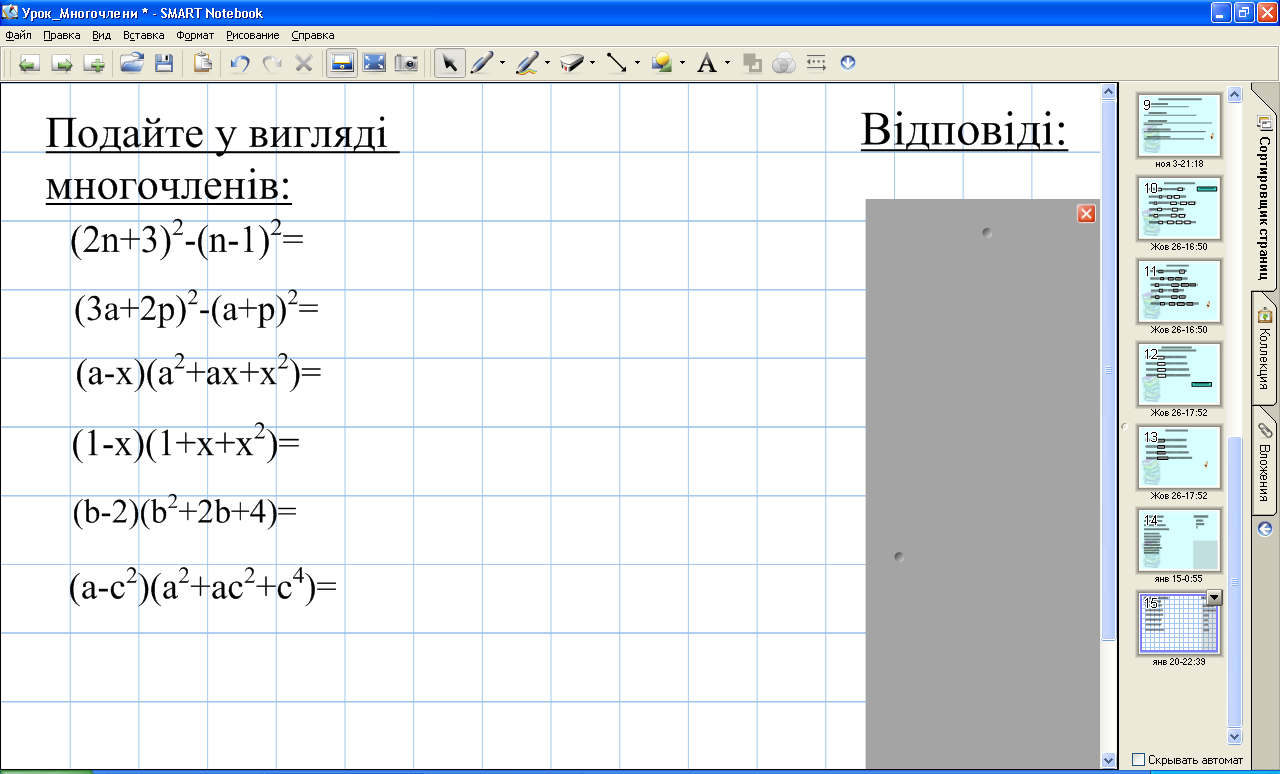
Task: Switch to the Коллекция side tab
Action: click(x=1265, y=348)
